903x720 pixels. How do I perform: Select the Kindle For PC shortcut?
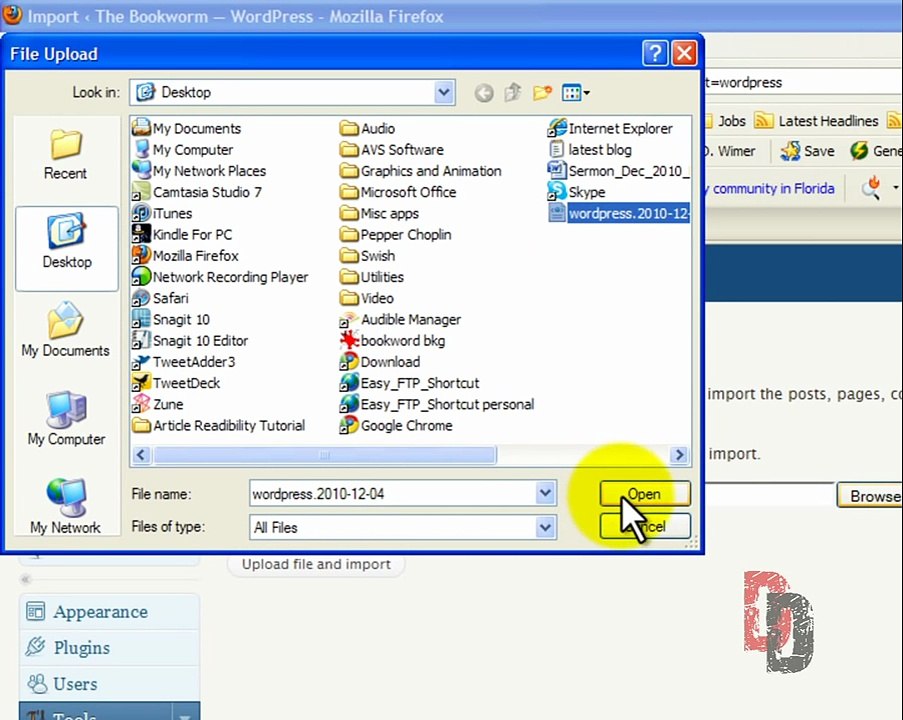coord(183,234)
